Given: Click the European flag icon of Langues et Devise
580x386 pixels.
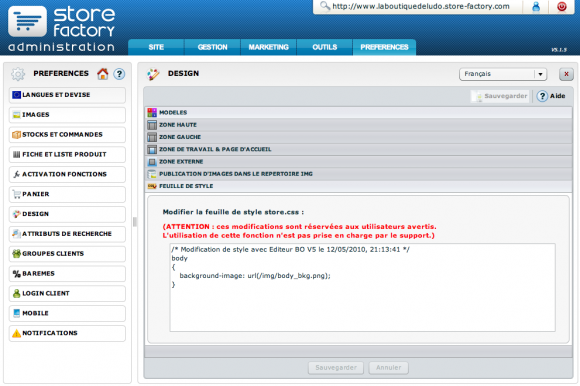Looking at the screenshot, I should 16,95.
